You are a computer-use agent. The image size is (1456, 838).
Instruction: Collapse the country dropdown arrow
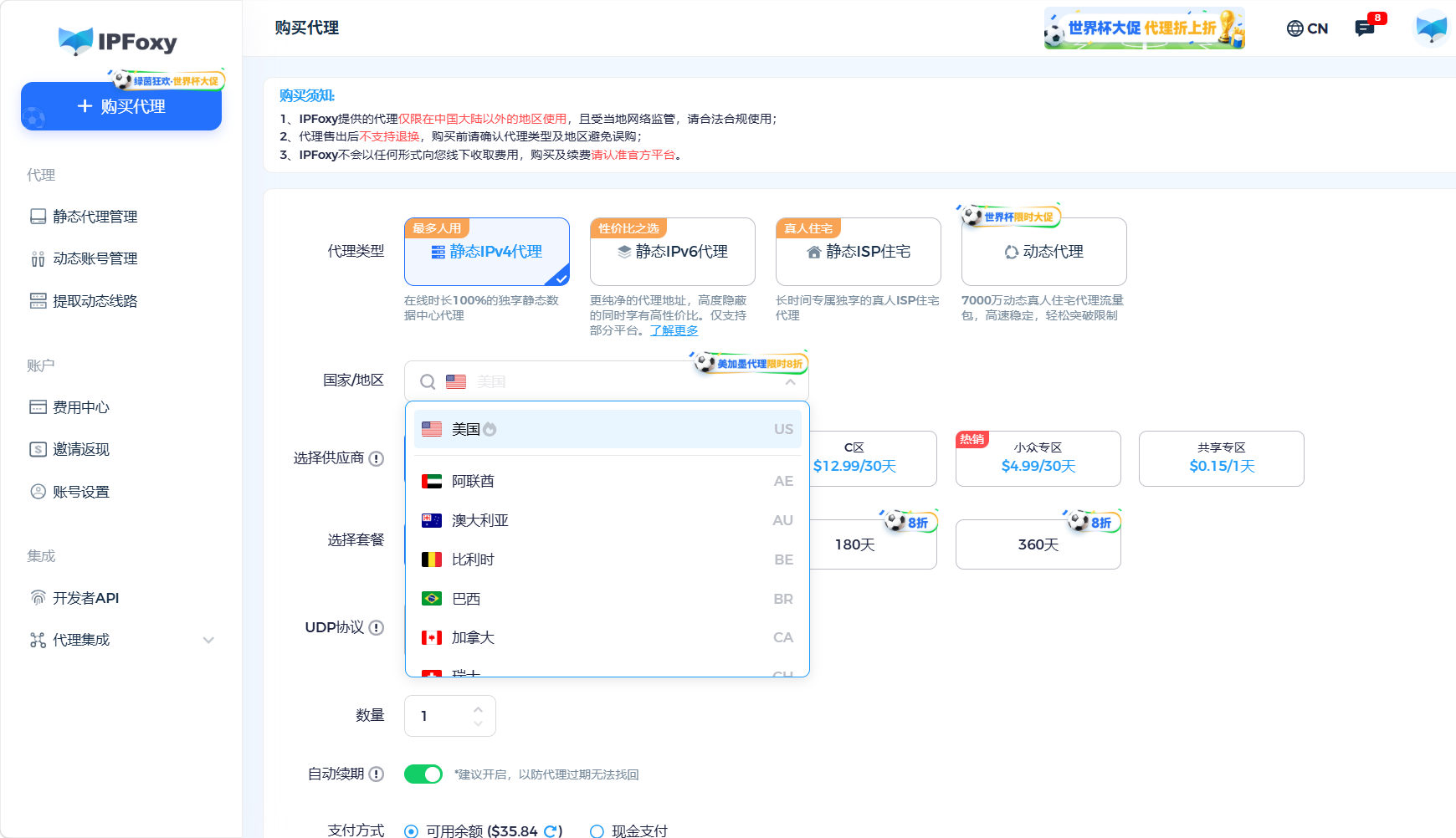790,381
